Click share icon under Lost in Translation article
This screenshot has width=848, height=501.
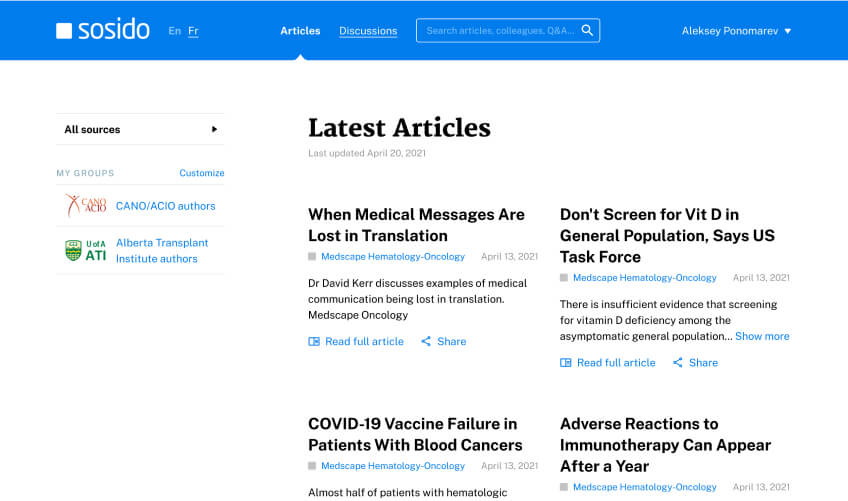(426, 342)
